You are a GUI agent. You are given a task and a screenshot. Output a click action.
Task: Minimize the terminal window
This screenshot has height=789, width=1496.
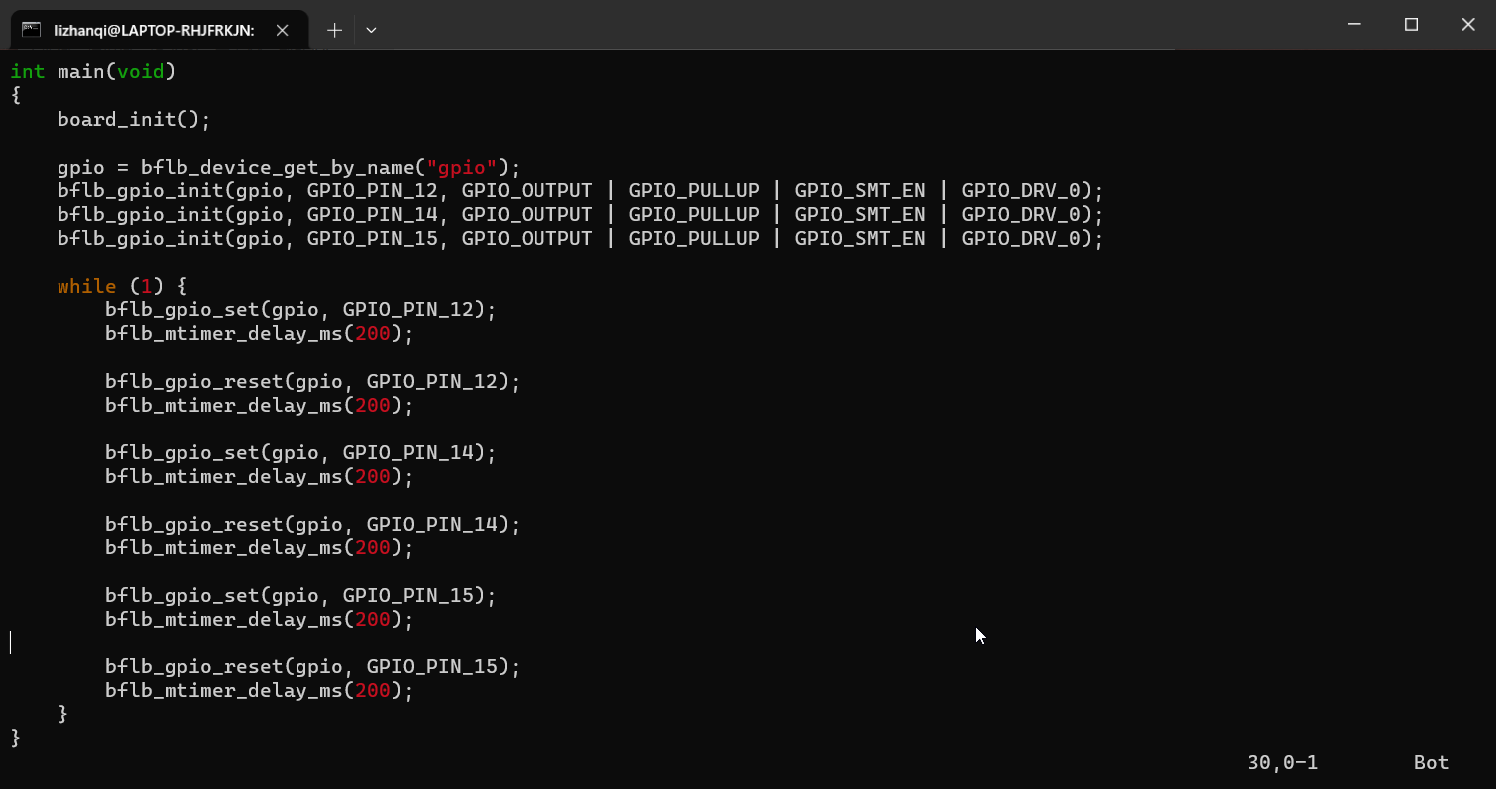coord(1355,24)
